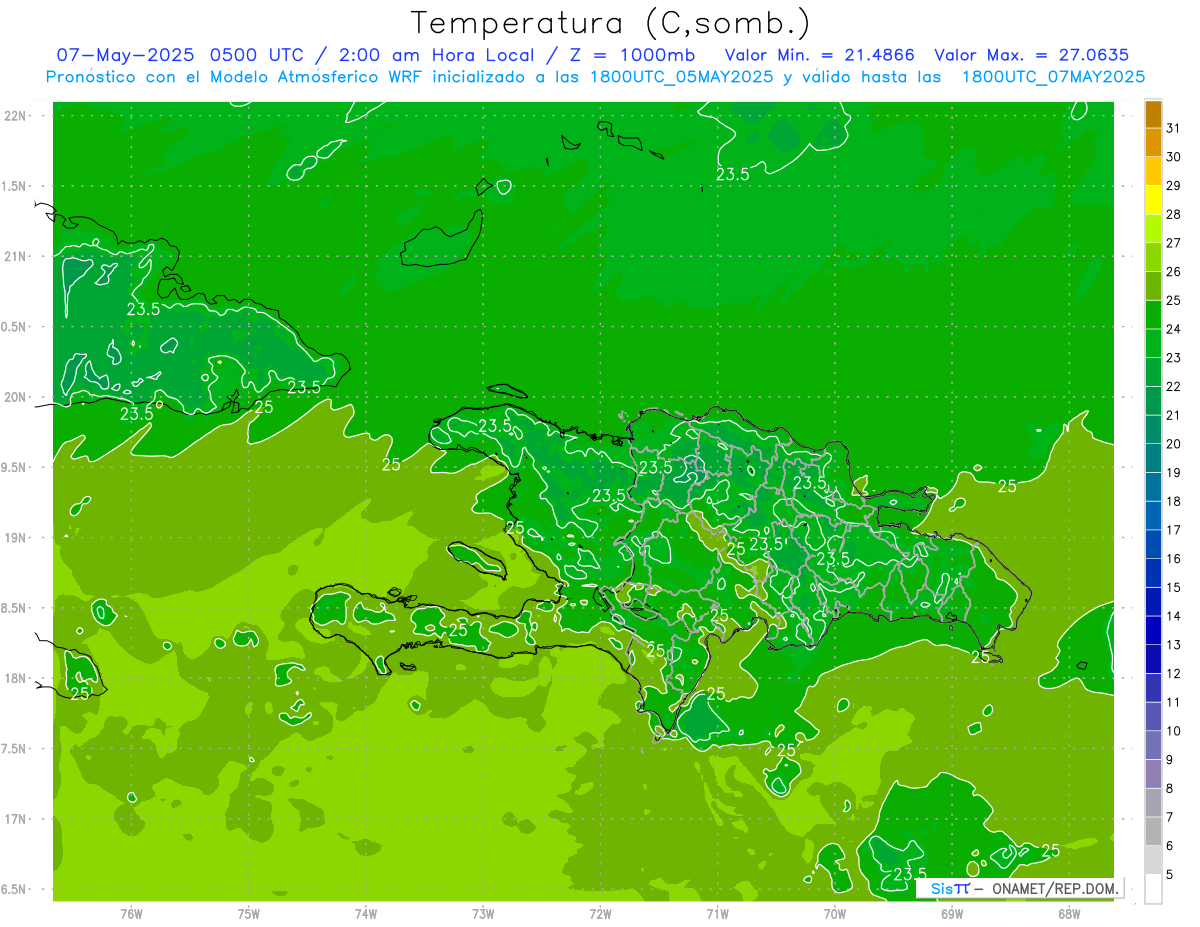This screenshot has height=927, width=1200.
Task: Click the '20' value on the color scale
Action: 1173,444
